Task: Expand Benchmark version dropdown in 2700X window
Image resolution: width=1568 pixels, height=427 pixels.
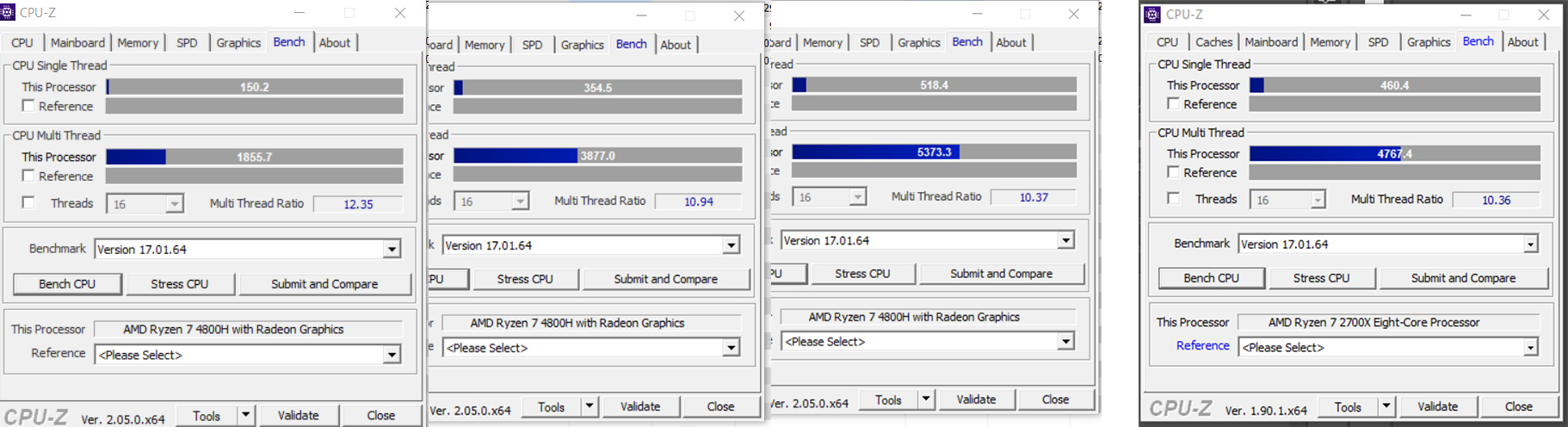Action: 1530,244
